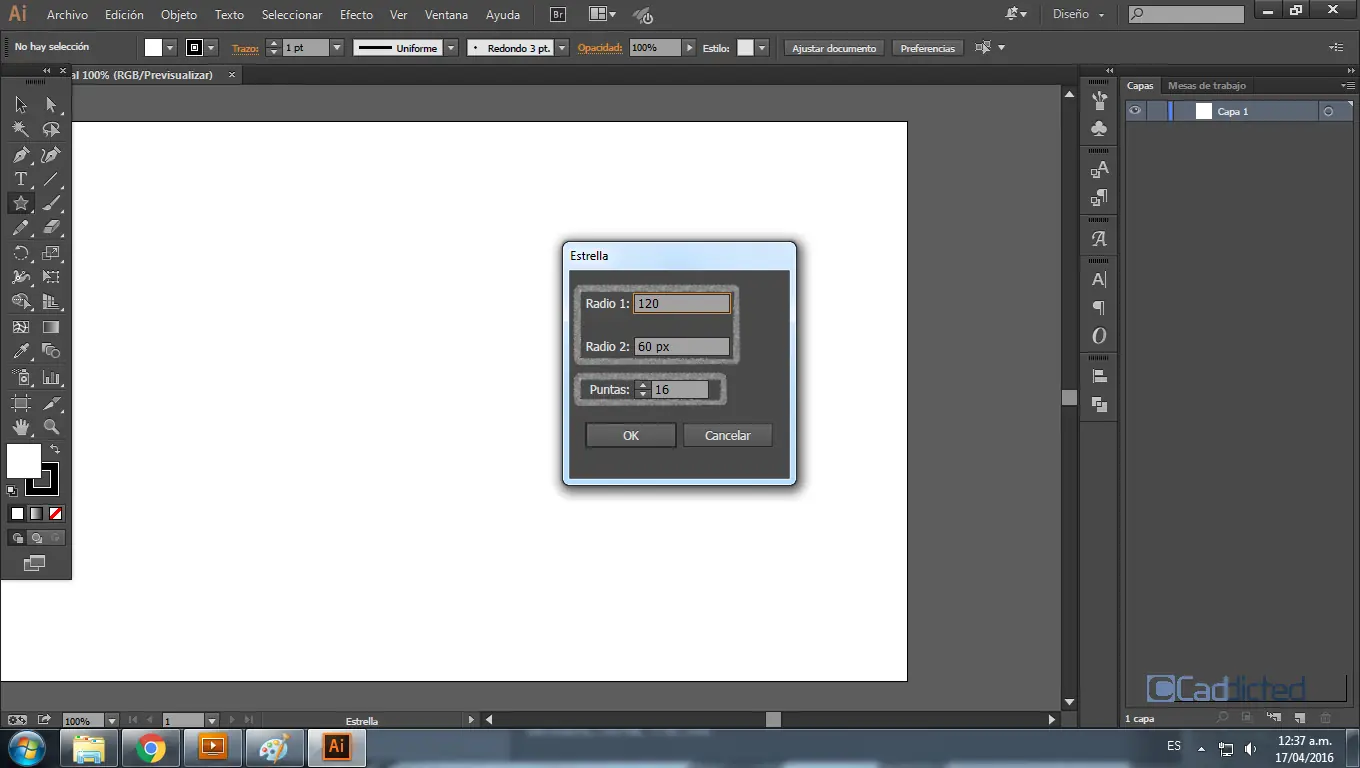This screenshot has height=768, width=1360.
Task: Expand the Opacidad slider arrow
Action: pos(689,48)
